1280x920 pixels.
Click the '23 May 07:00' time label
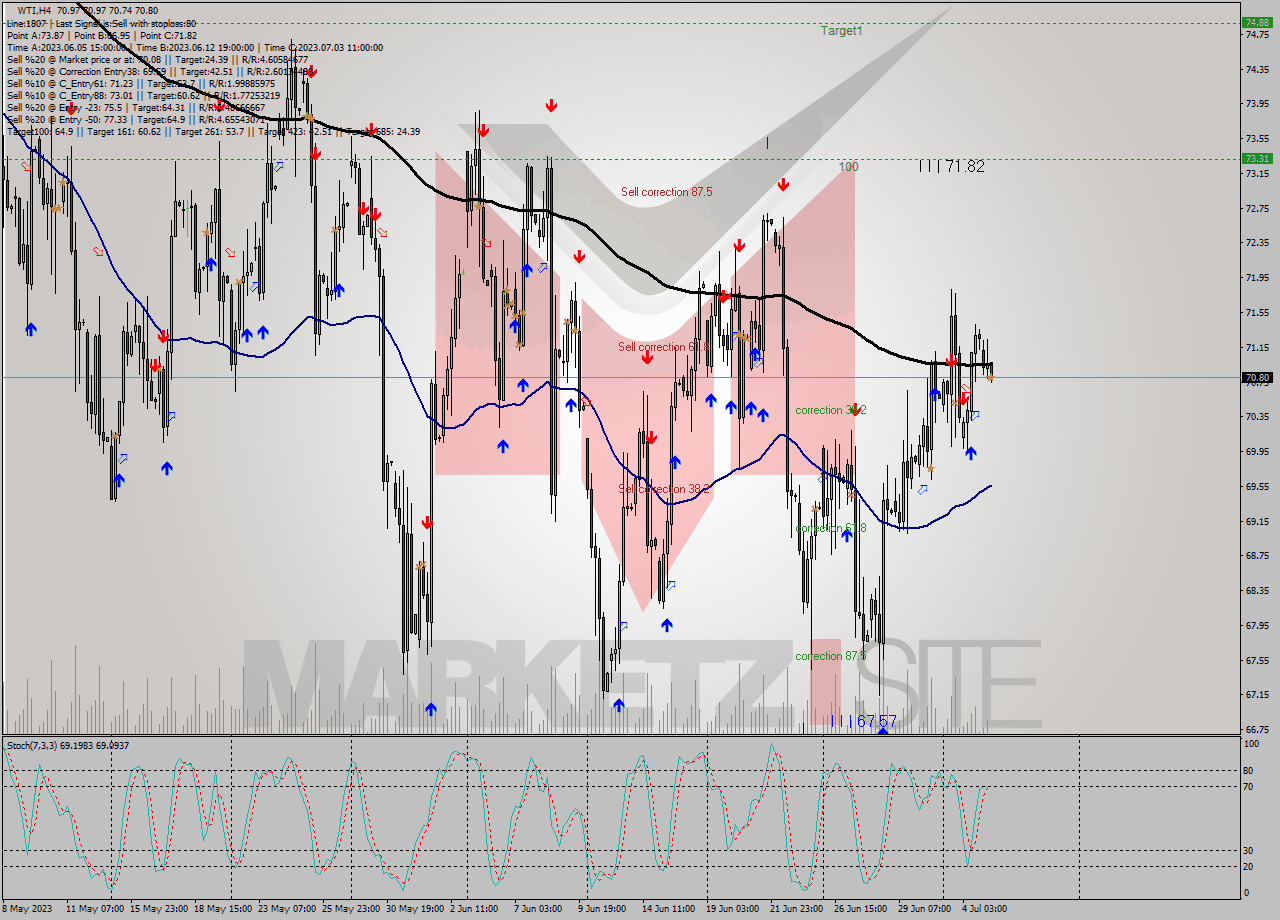tap(286, 908)
